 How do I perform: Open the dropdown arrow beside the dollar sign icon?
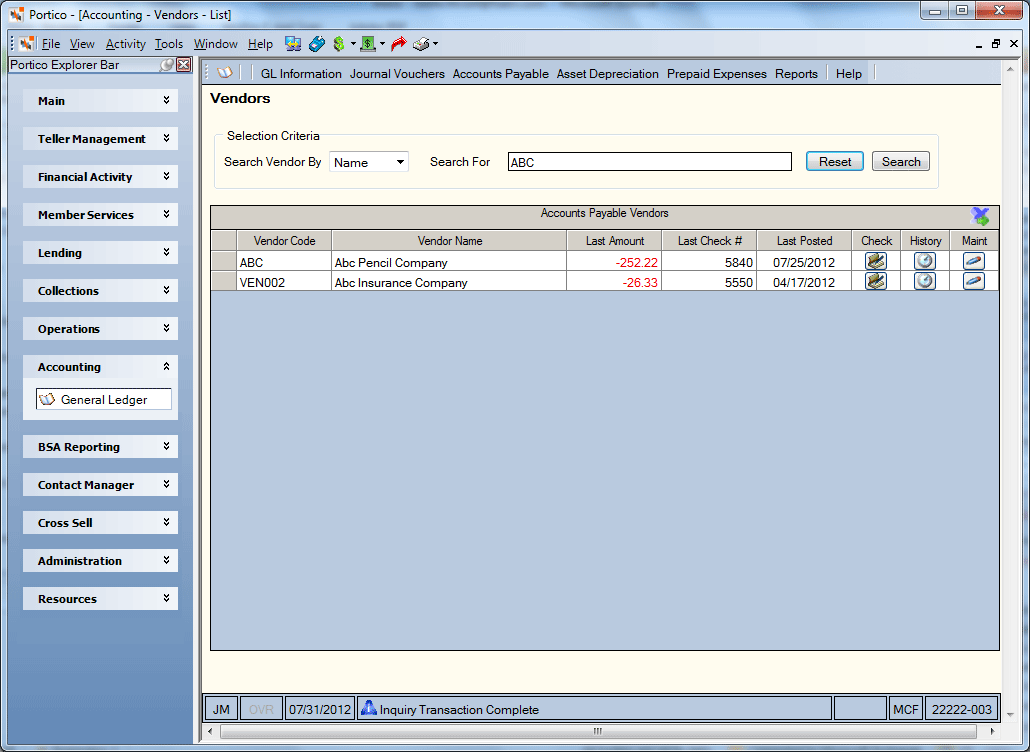point(353,44)
